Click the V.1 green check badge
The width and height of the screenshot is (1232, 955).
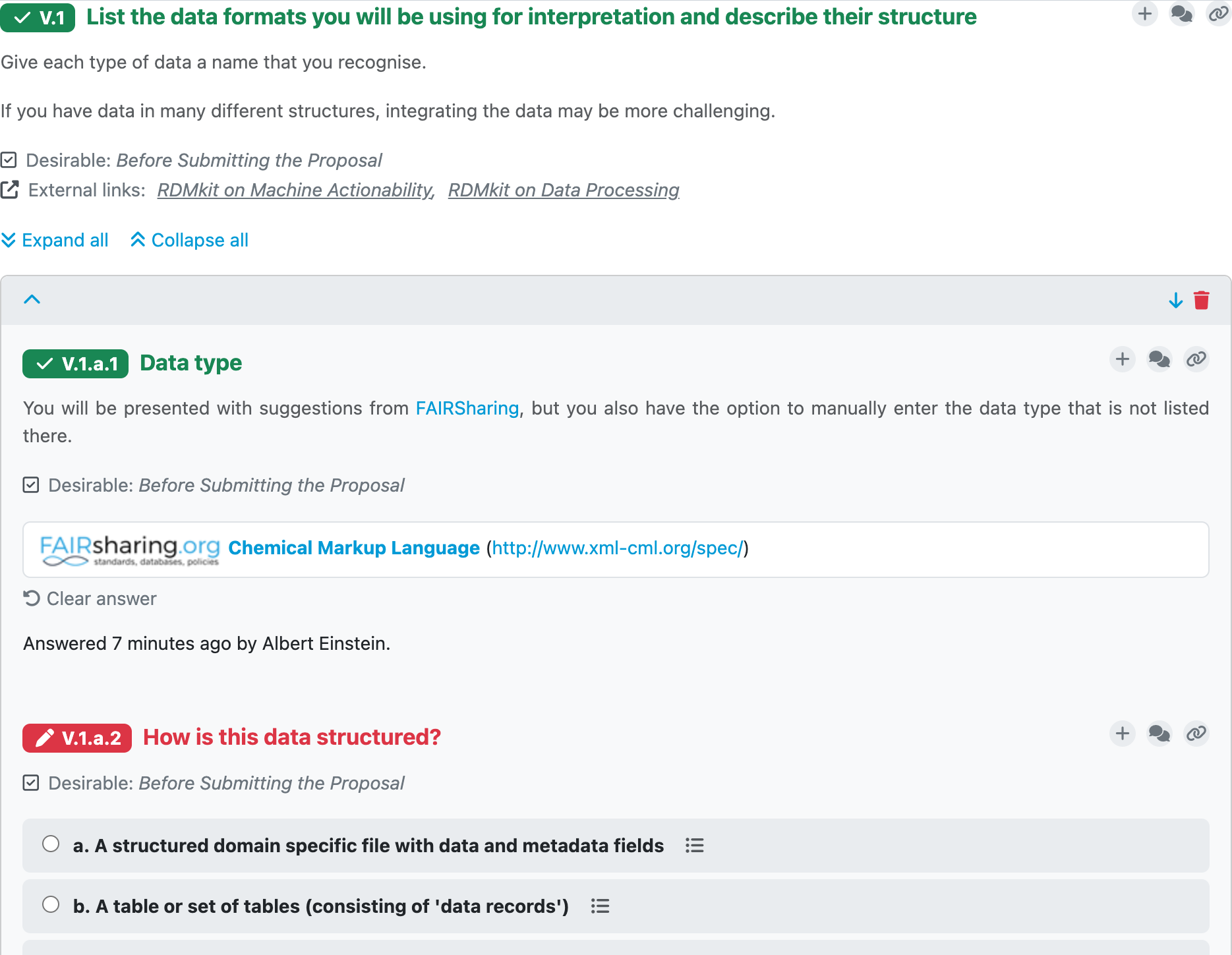click(x=38, y=18)
